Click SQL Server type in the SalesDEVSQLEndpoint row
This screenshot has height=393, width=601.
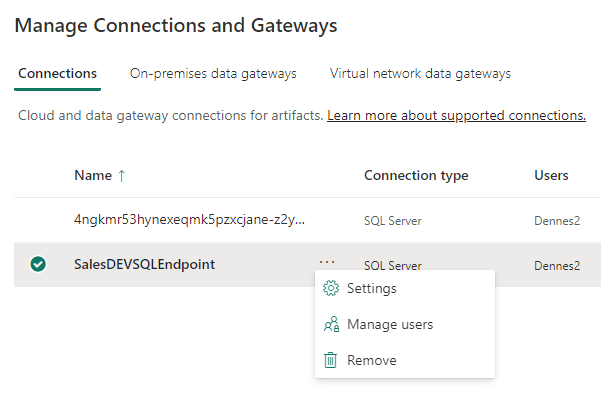click(x=393, y=265)
